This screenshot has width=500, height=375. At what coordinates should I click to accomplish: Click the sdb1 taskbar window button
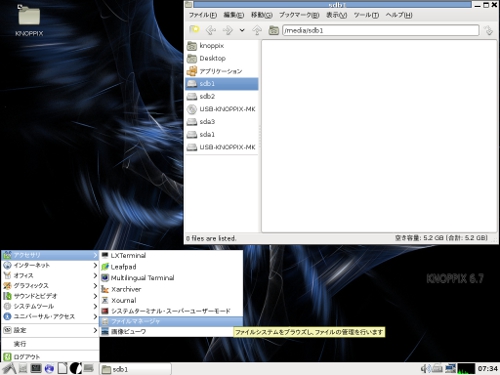pyautogui.click(x=136, y=369)
